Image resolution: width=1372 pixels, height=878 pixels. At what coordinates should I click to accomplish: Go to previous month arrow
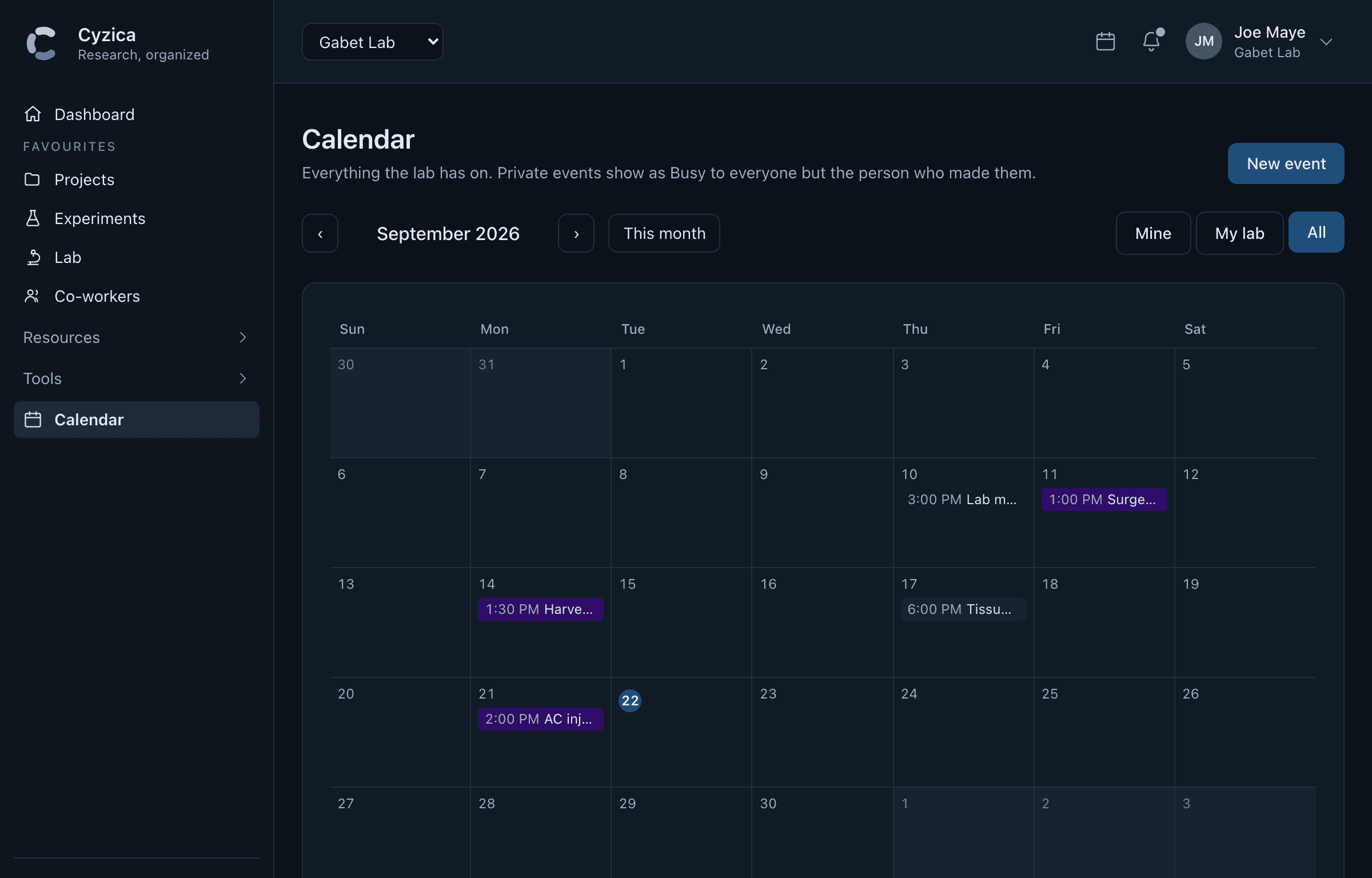coord(320,233)
